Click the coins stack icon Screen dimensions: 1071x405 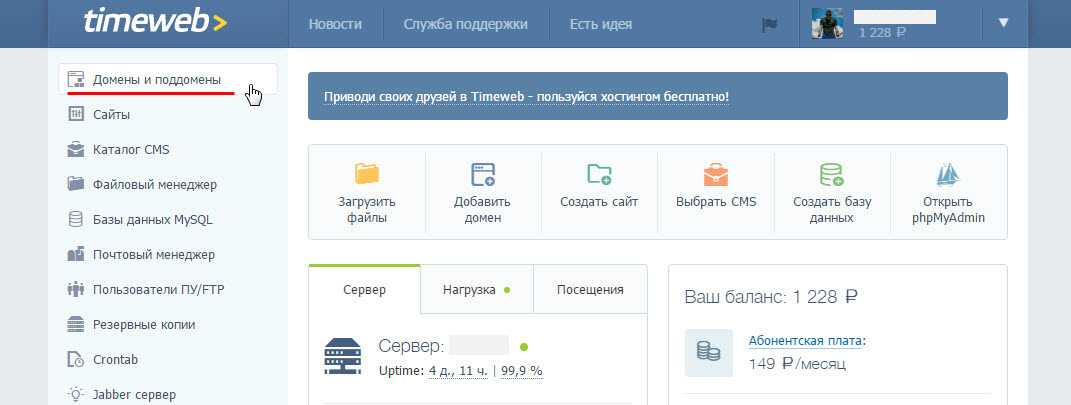(708, 352)
